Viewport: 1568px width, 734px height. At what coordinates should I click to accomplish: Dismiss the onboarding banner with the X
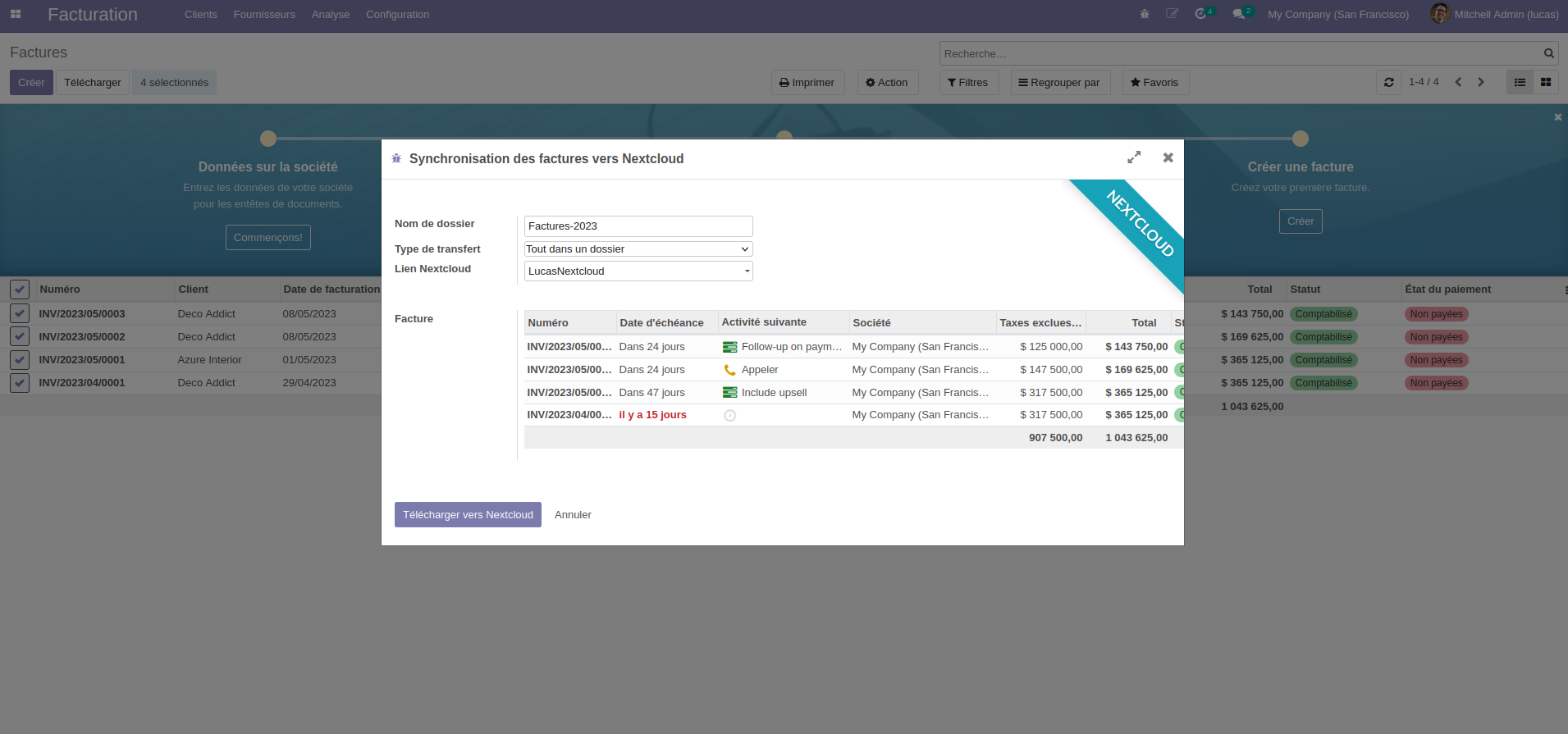coord(1558,117)
